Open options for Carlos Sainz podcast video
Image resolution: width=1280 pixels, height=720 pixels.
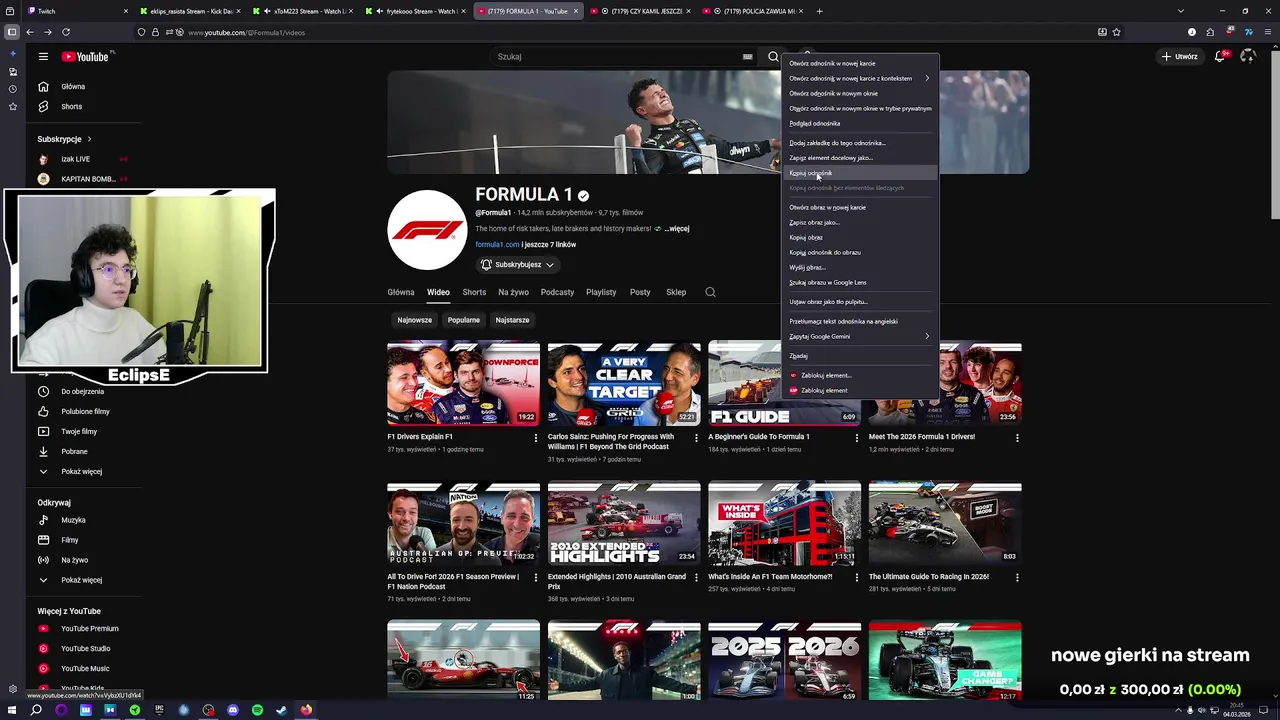[696, 438]
